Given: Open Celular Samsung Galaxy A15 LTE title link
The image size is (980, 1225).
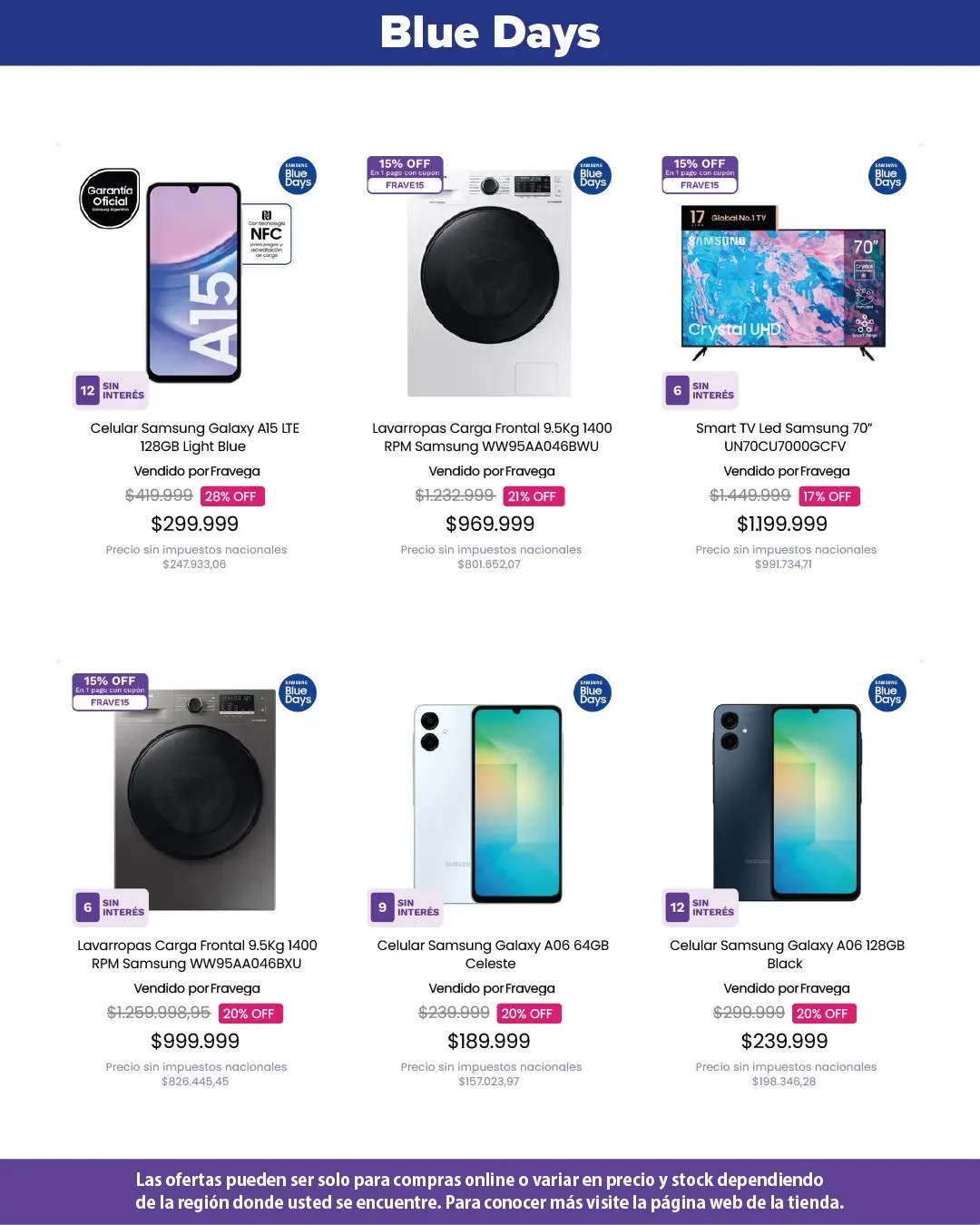Looking at the screenshot, I should [194, 437].
